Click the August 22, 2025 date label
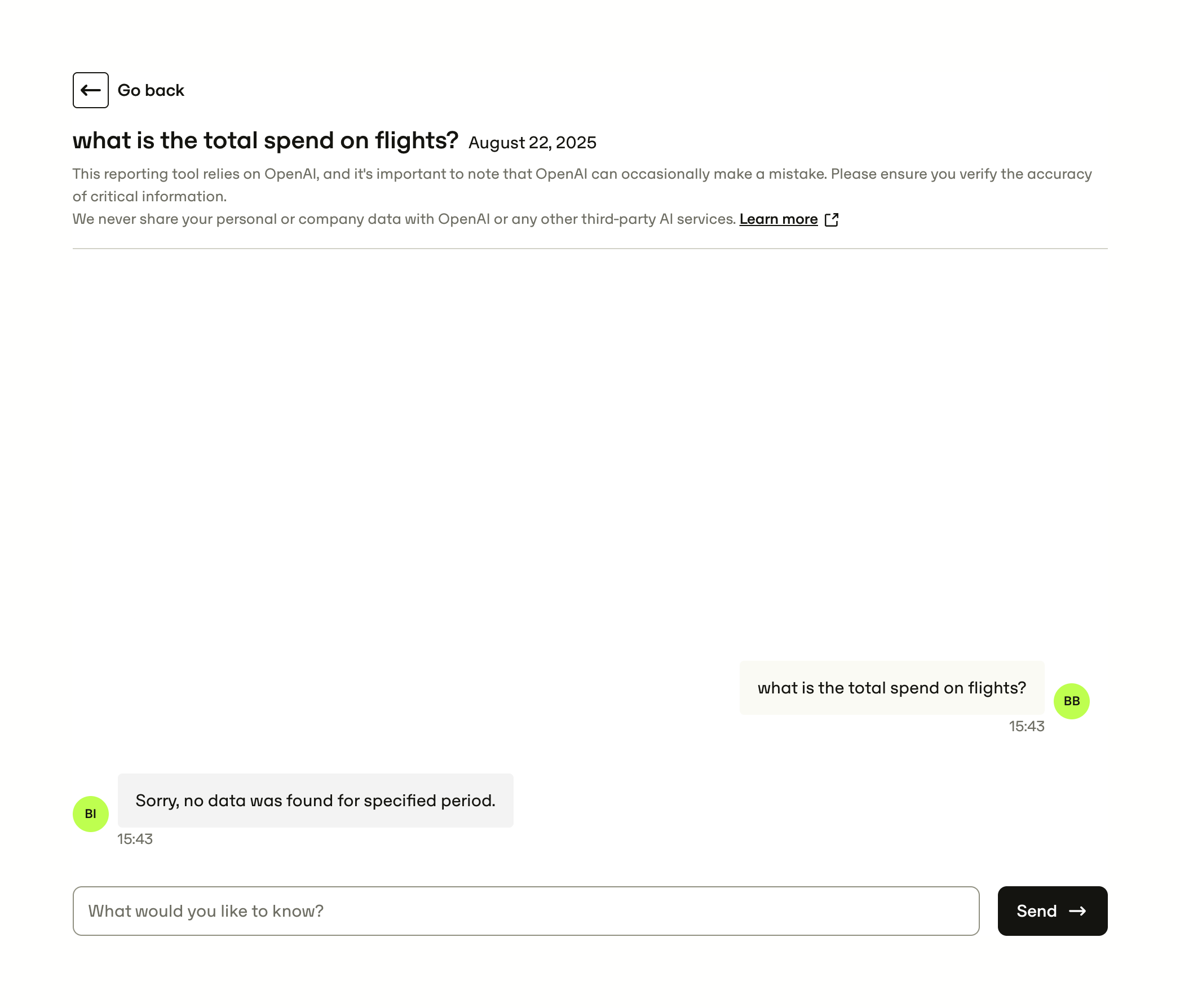This screenshot has width=1180, height=1008. pyautogui.click(x=531, y=143)
